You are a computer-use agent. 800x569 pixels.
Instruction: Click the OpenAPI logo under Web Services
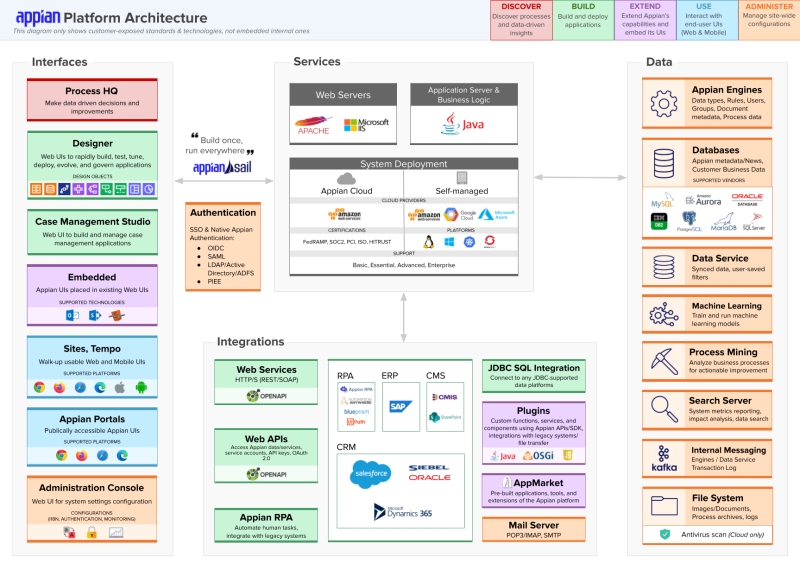(x=266, y=395)
